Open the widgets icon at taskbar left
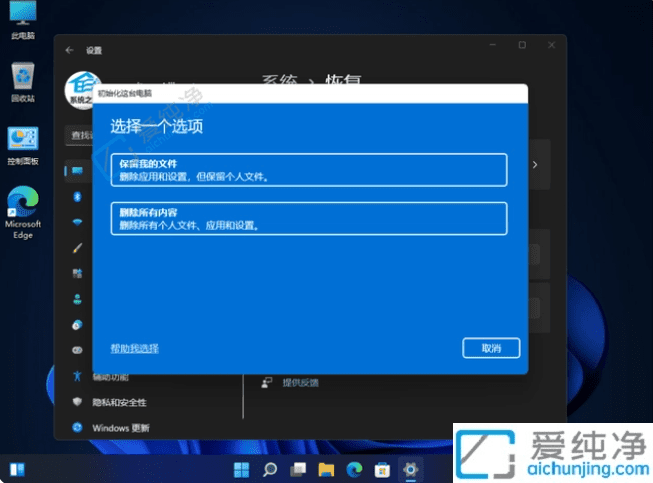Viewport: 653px width, 483px height. coord(17,470)
